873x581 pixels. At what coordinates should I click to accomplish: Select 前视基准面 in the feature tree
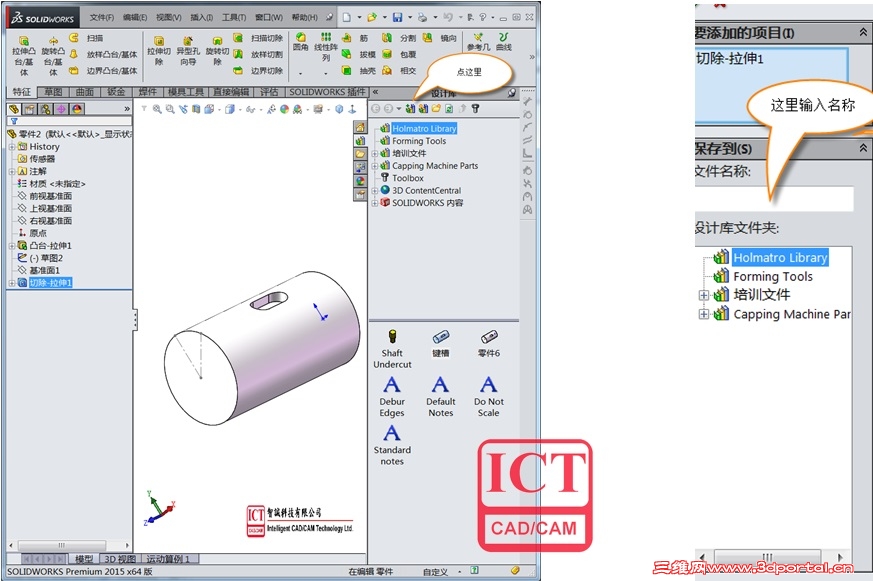point(51,196)
